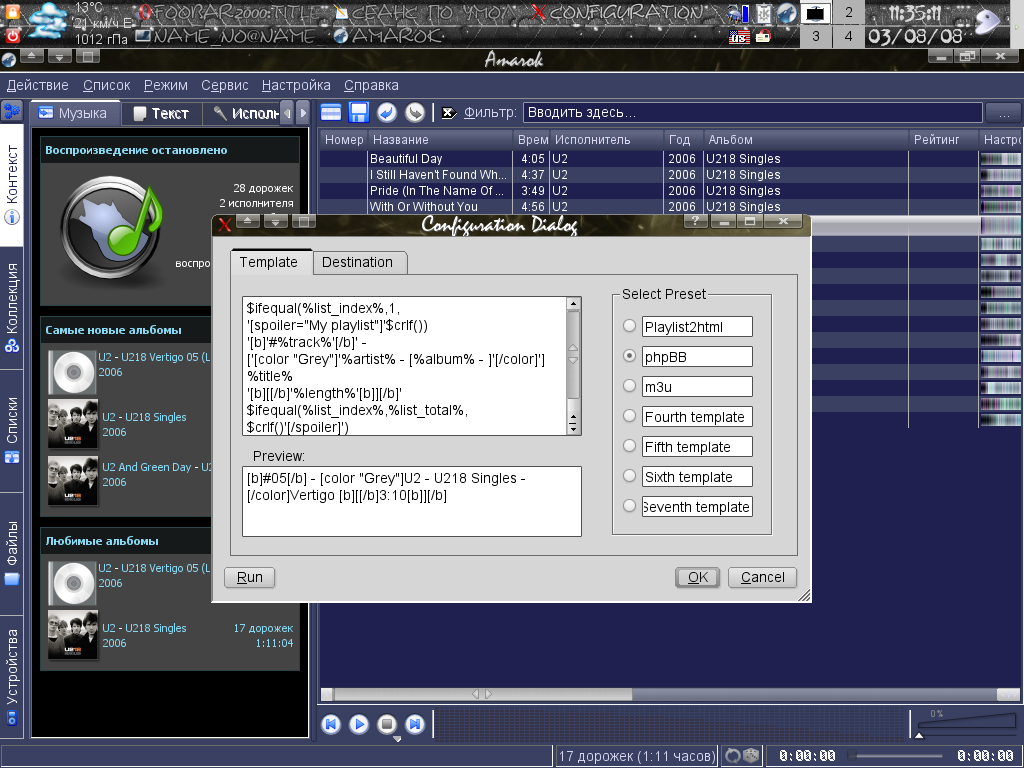Click the Configuration Dialog help '?' button
Screen dimensions: 1024x768
[696, 221]
